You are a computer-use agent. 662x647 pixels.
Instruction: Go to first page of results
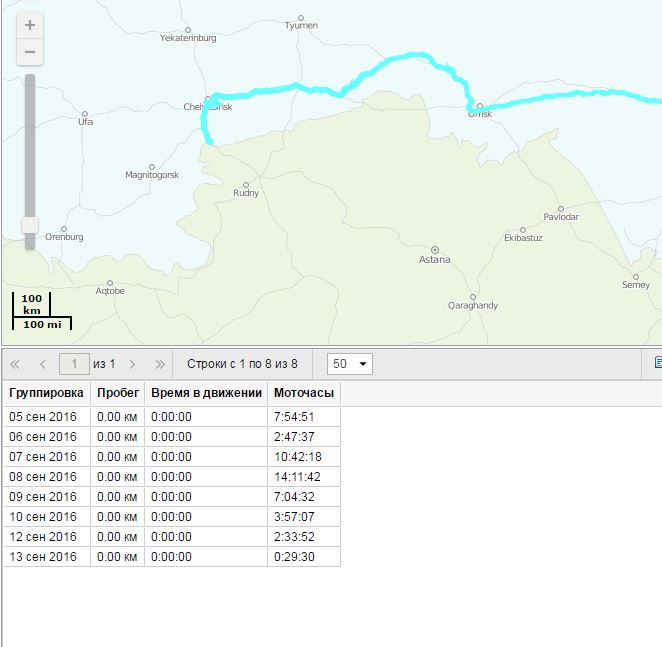tap(15, 364)
